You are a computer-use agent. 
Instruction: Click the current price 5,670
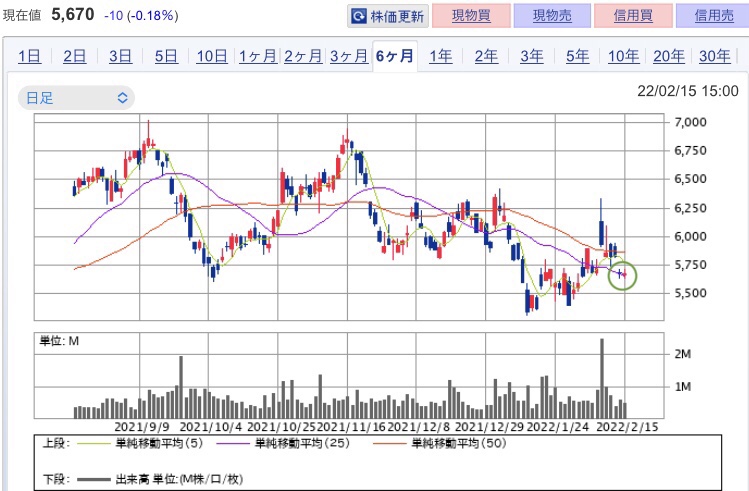[73, 14]
